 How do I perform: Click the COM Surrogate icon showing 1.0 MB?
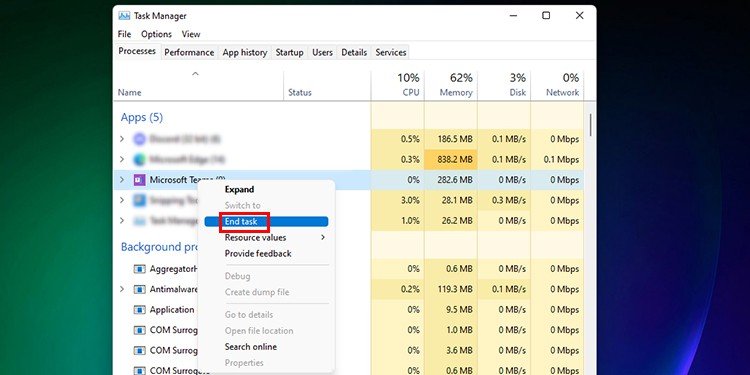coord(139,330)
